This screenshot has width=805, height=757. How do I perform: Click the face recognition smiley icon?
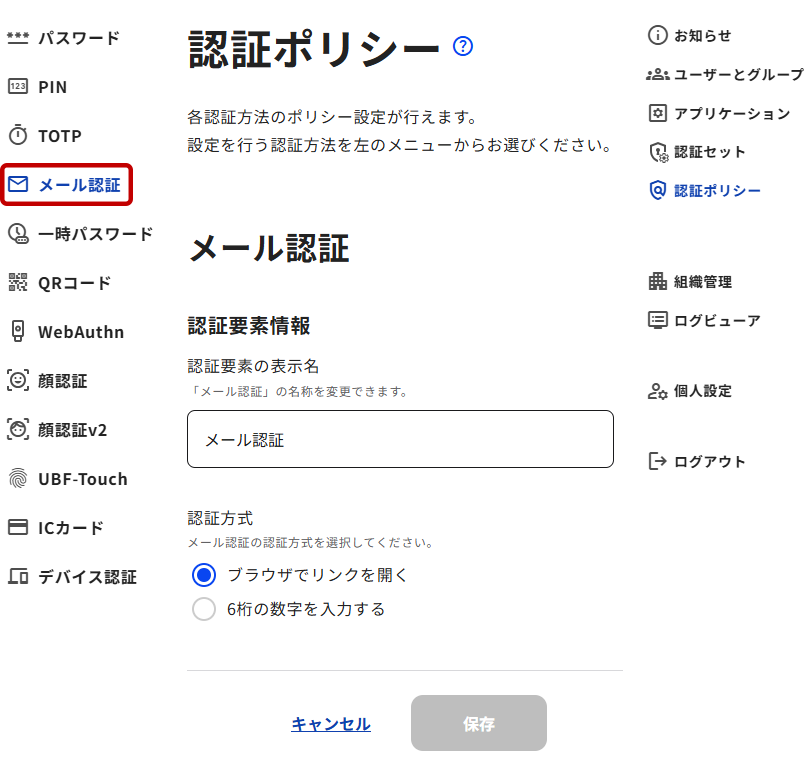[x=18, y=381]
